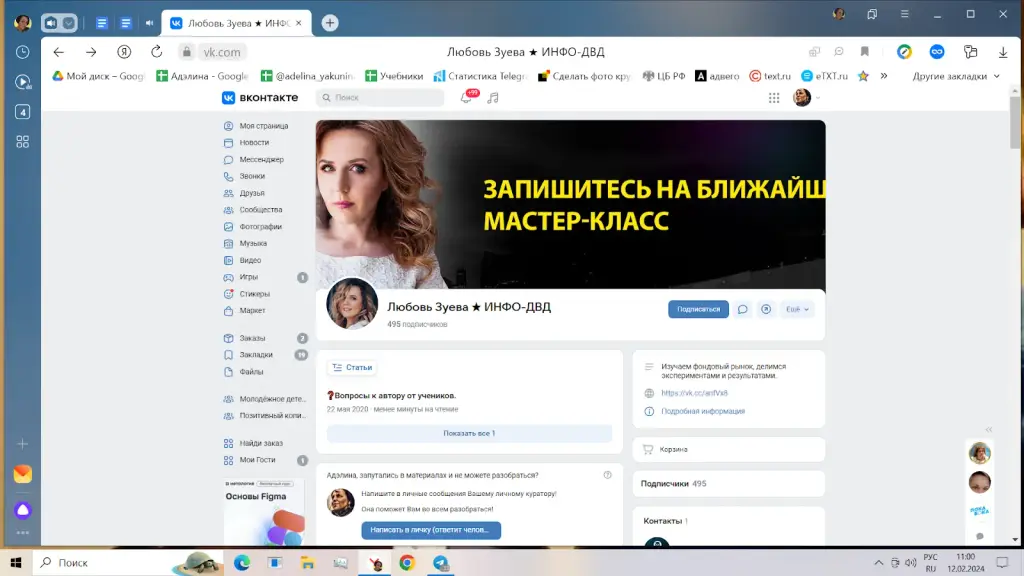Click the page bookmark icon in toolbar
Screen dimensions: 1024x576
pyautogui.click(x=865, y=52)
